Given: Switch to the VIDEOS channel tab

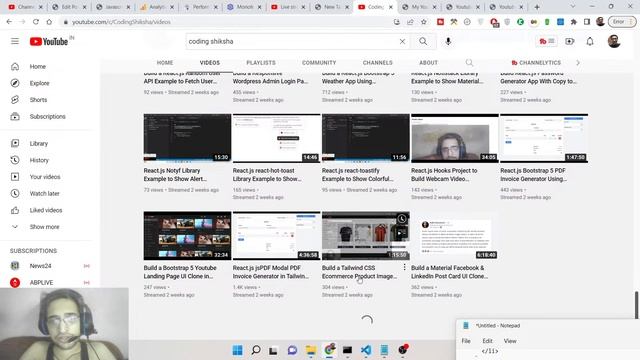Looking at the screenshot, I should tap(210, 63).
